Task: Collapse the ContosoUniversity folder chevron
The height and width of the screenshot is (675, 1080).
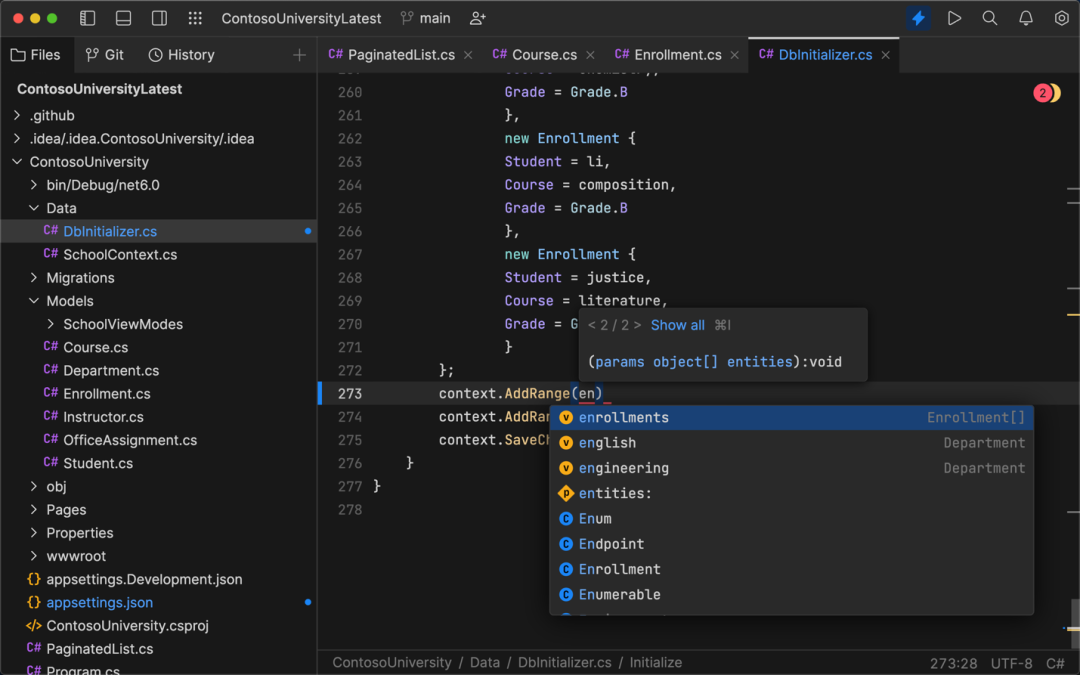Action: click(17, 162)
